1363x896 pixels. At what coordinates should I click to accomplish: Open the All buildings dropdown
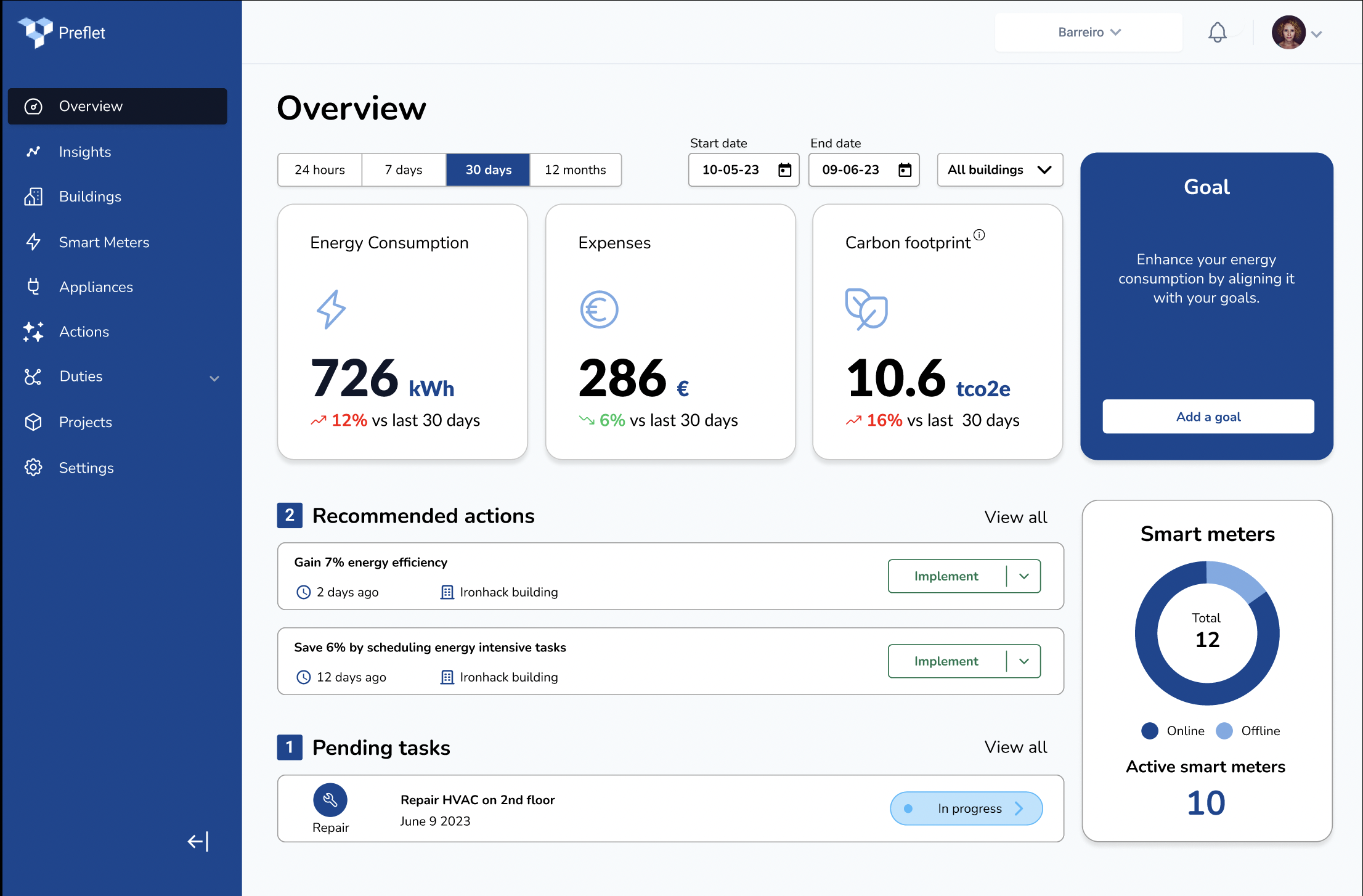point(999,170)
